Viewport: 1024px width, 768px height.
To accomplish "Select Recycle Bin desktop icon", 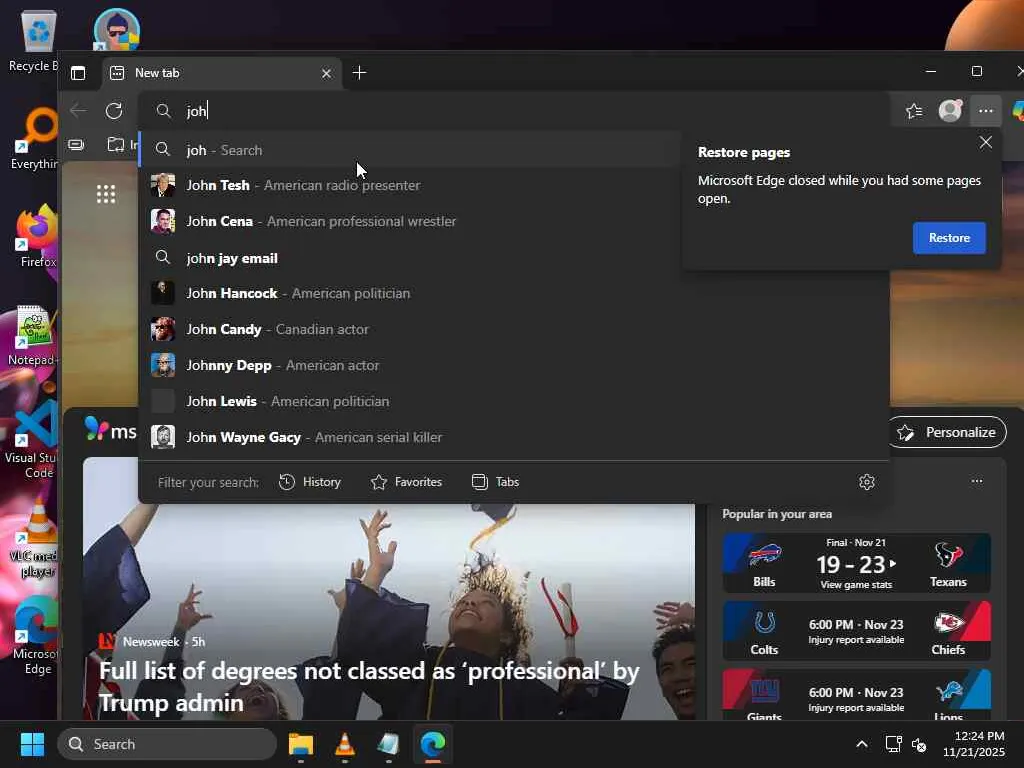I will point(36,42).
